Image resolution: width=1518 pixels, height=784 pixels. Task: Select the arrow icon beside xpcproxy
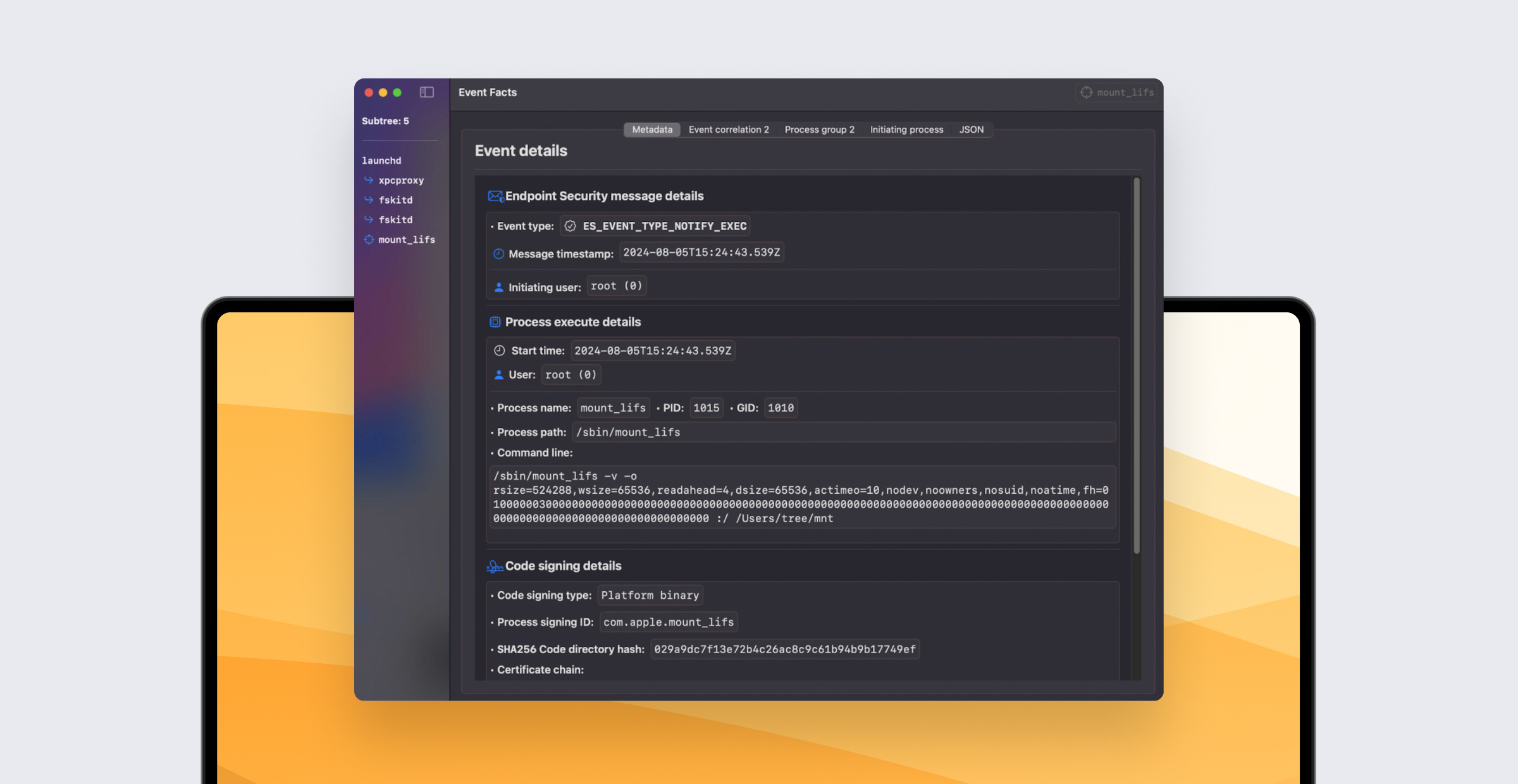(369, 180)
